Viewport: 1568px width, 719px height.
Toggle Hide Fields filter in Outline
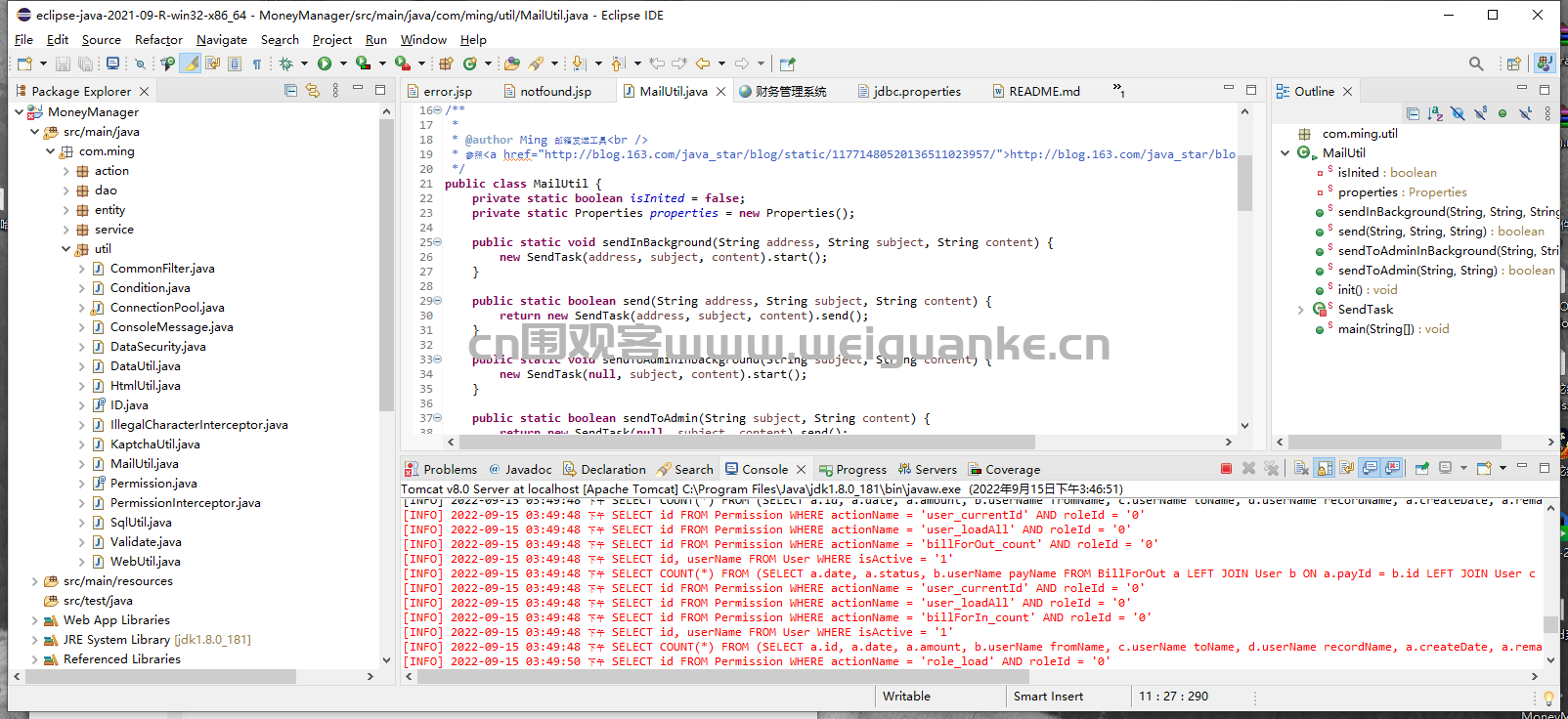click(1458, 114)
